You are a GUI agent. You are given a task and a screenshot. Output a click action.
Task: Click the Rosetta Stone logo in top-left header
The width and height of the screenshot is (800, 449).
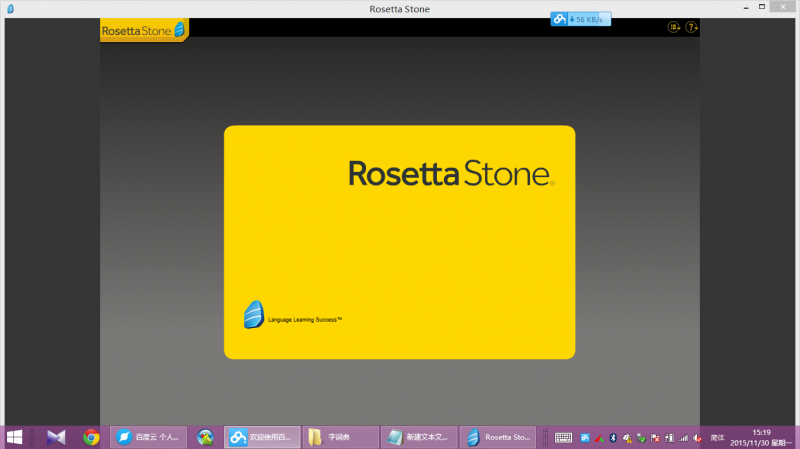[144, 30]
